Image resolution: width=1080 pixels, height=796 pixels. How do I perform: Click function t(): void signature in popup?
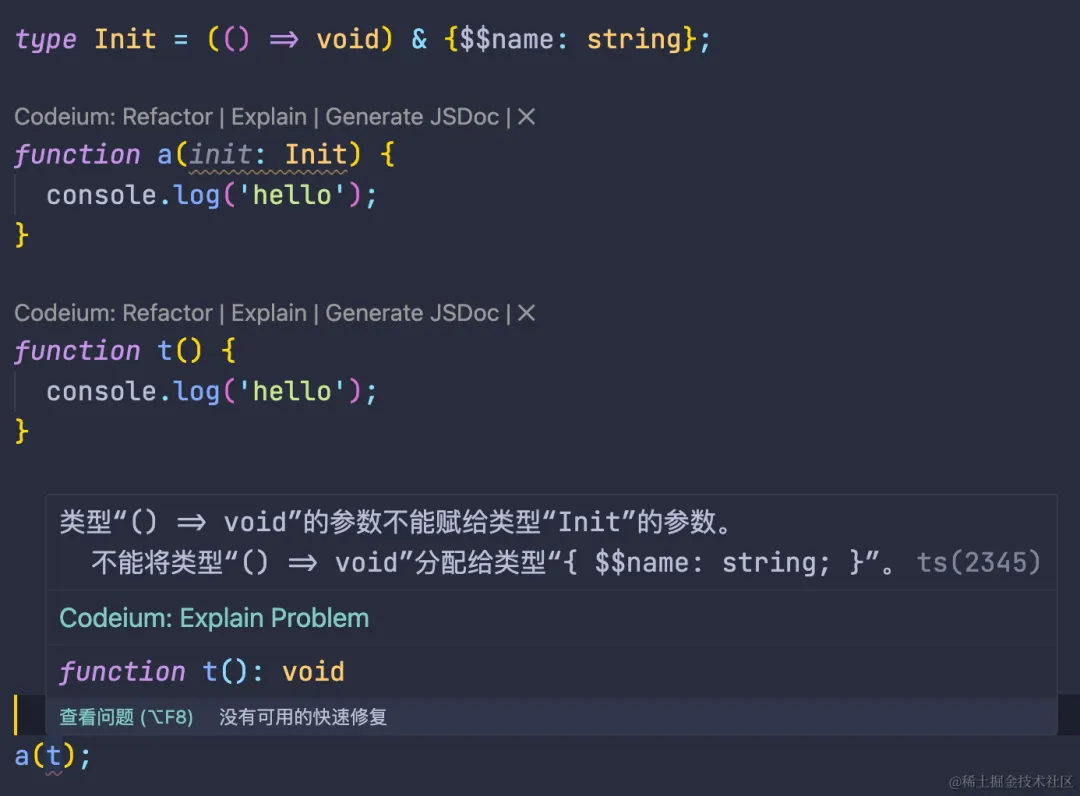pyautogui.click(x=201, y=671)
